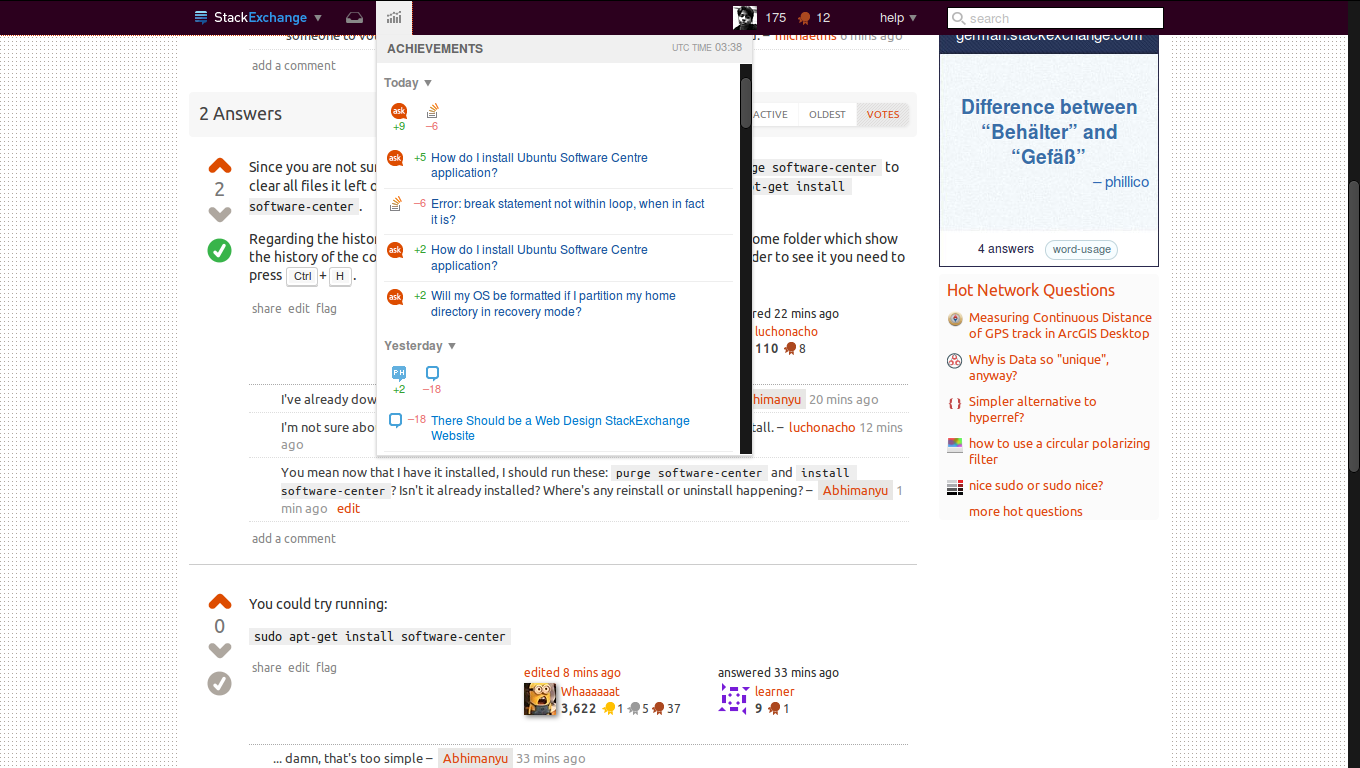The width and height of the screenshot is (1360, 768).
Task: Open Simpler alternative to hyperref question
Action: pyautogui.click(x=1032, y=410)
